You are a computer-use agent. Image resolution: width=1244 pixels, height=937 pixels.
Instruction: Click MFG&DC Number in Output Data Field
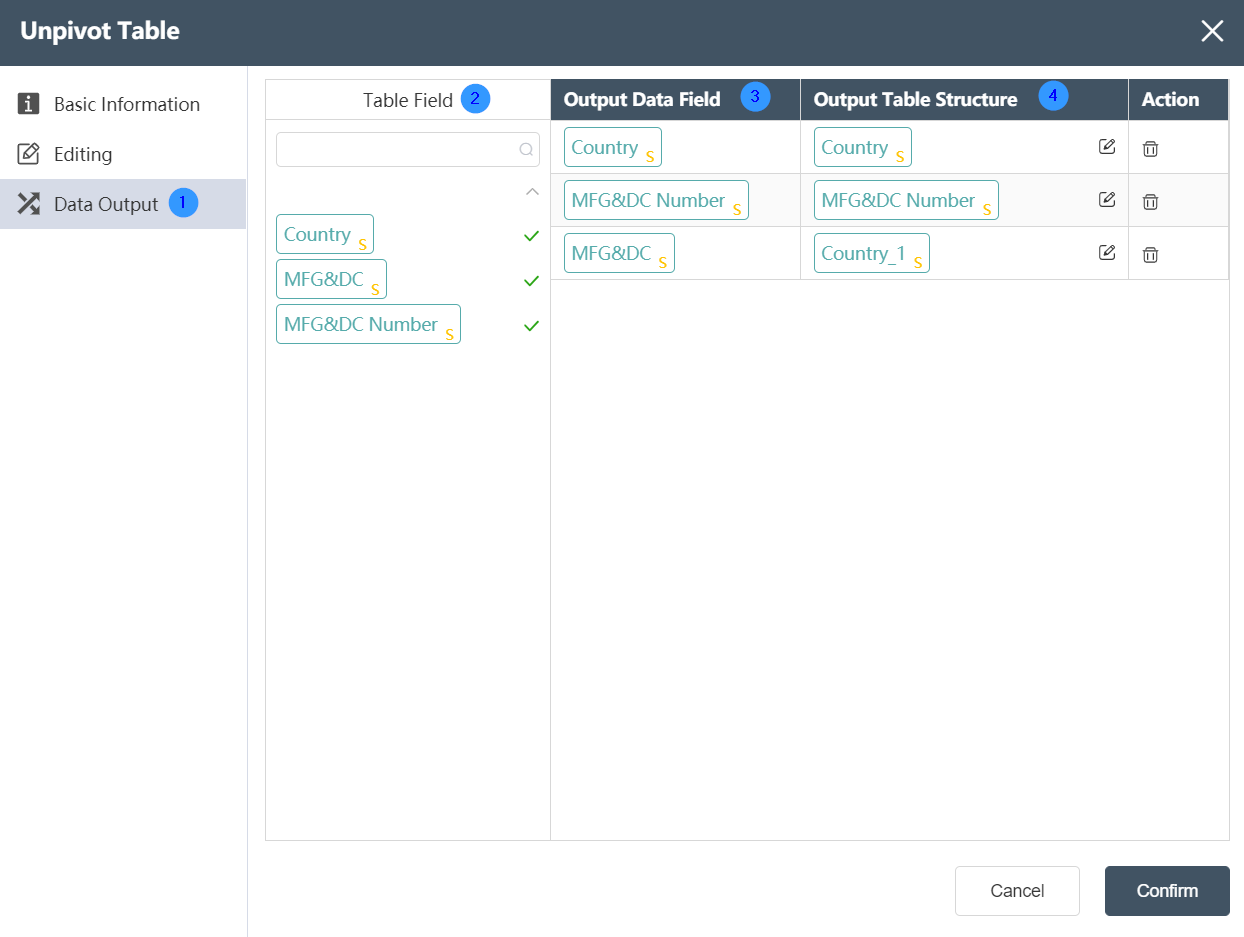click(x=656, y=200)
